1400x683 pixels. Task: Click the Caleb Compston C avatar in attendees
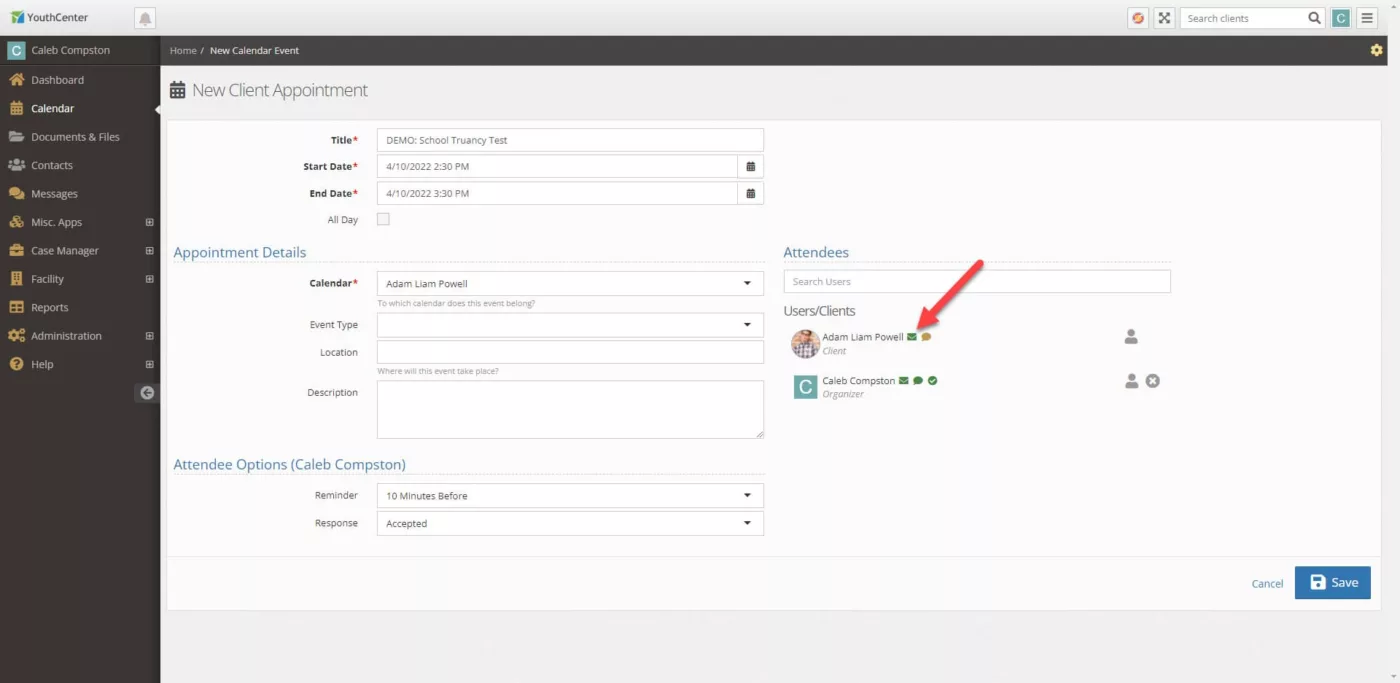pos(805,387)
